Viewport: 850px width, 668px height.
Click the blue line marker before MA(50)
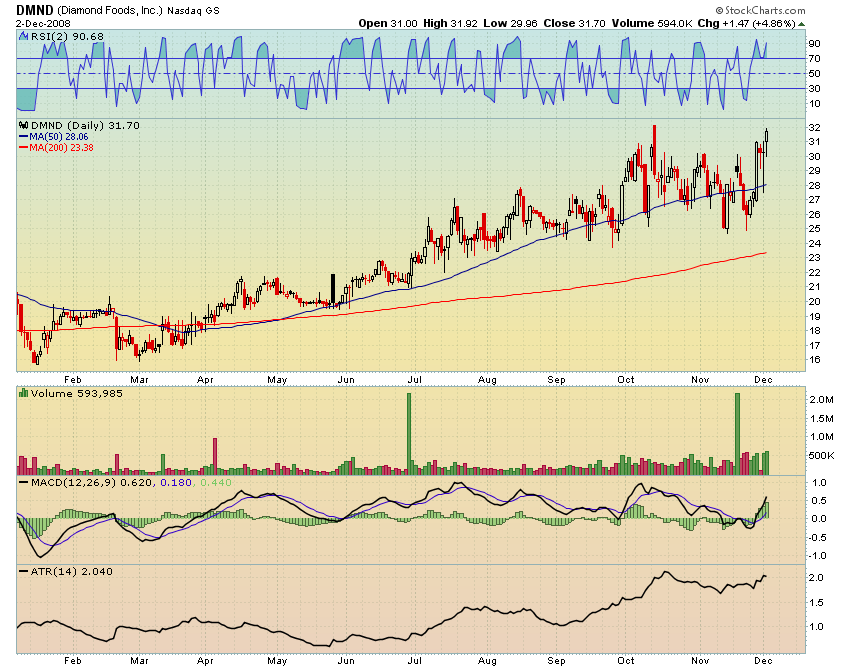pos(23,137)
